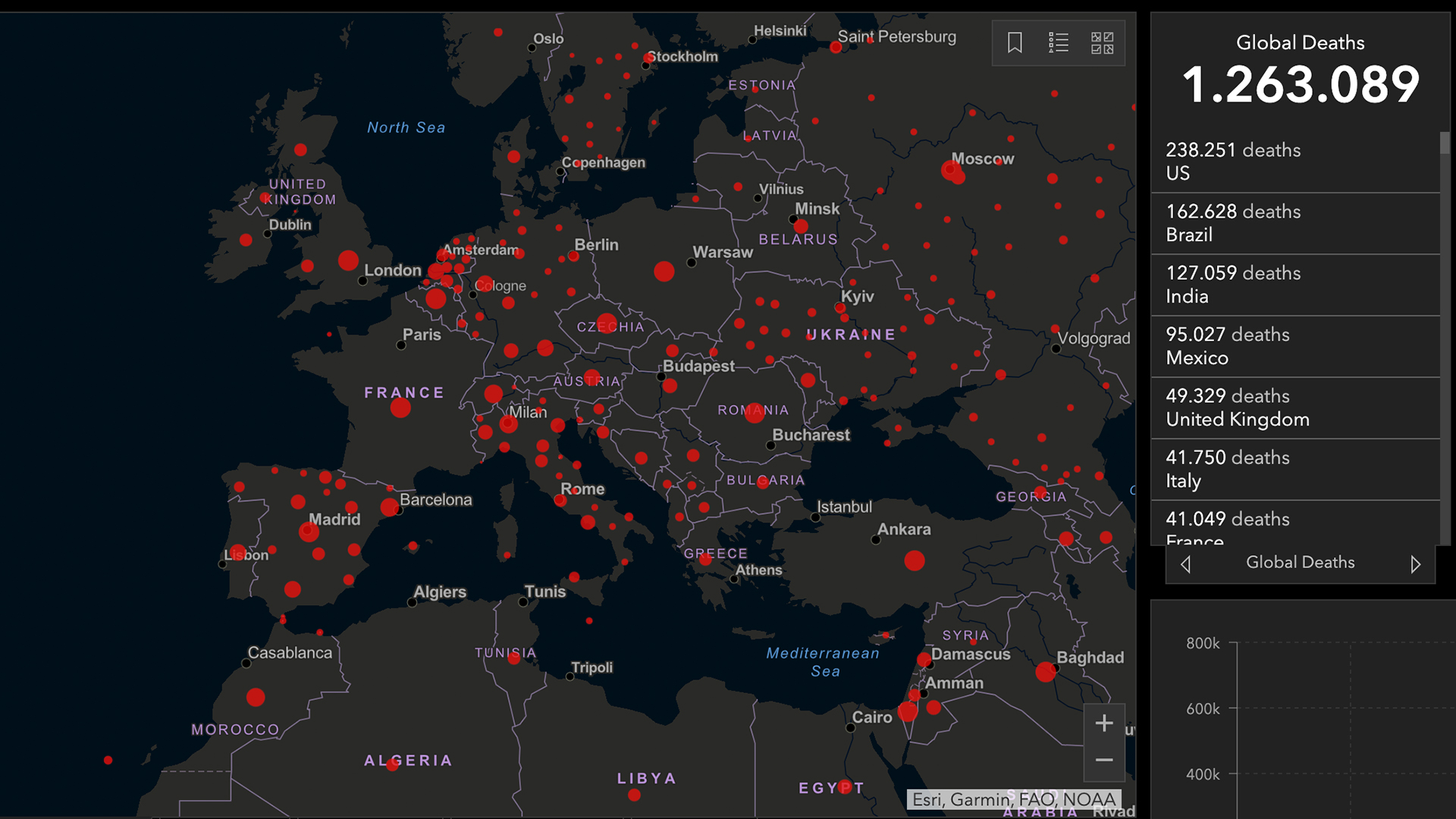Click the red circle at Madrid
This screenshot has height=819, width=1456.
click(309, 532)
